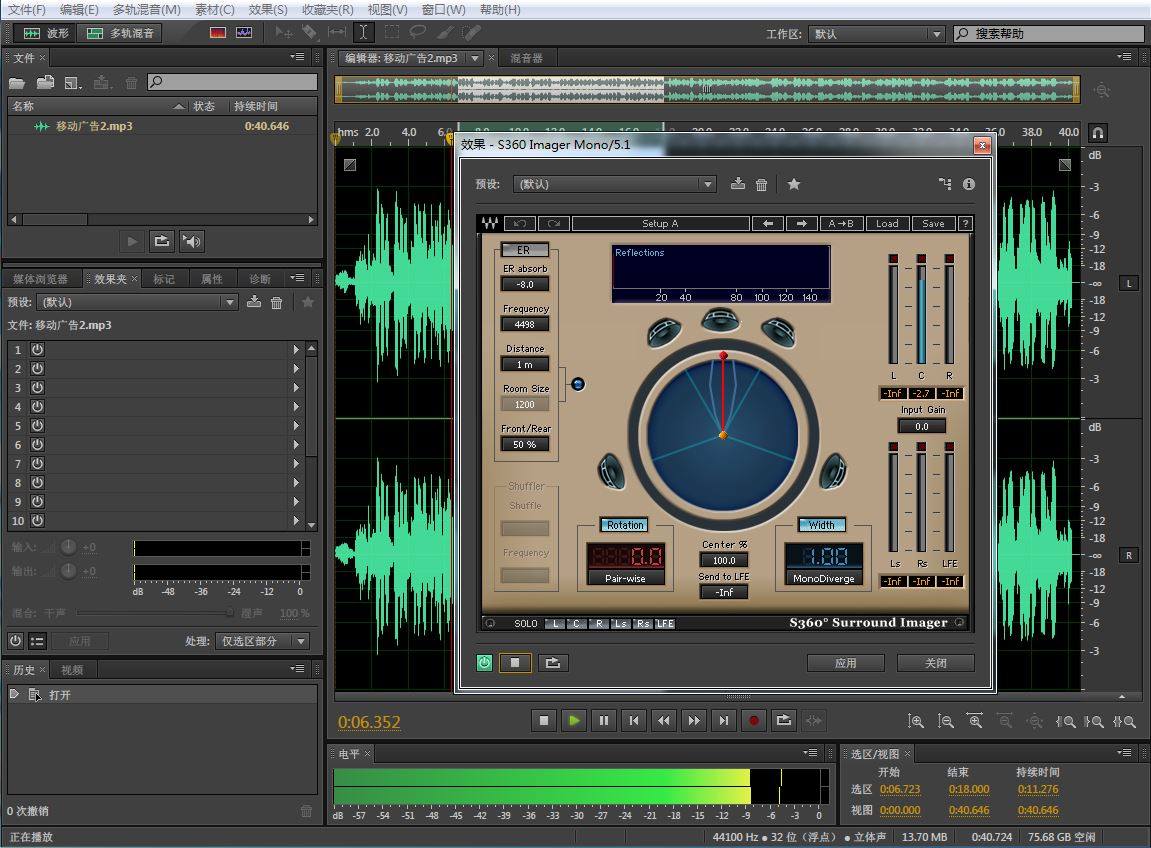The width and height of the screenshot is (1151, 848).
Task: Click the Input Gain value field
Action: pos(921,426)
